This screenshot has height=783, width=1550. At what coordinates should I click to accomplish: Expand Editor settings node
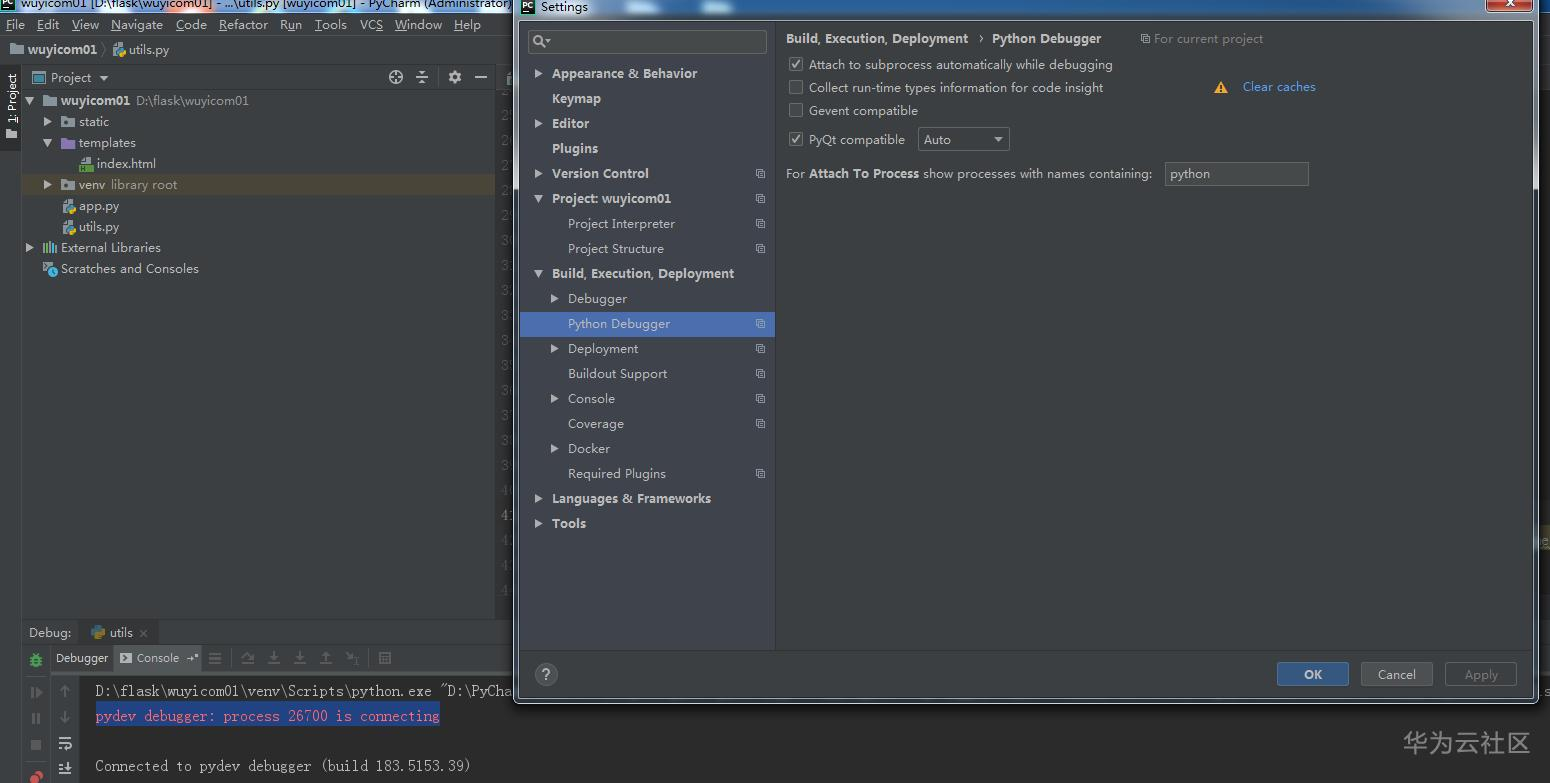539,124
